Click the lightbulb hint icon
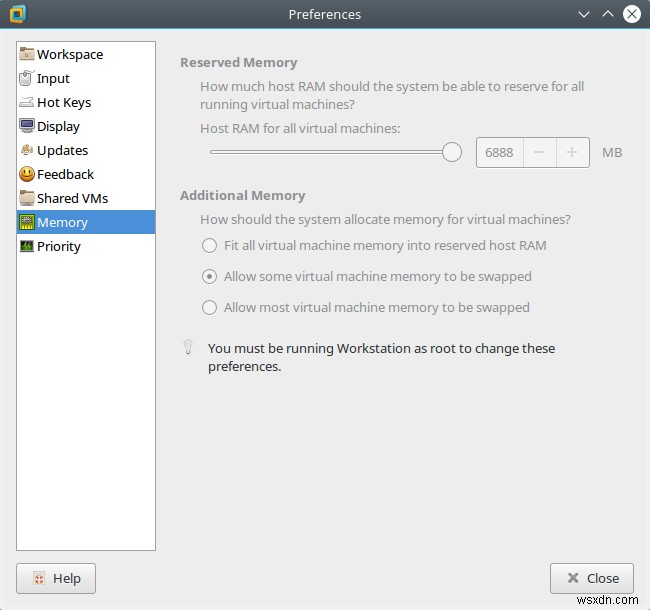Viewport: 650px width, 610px height. (x=188, y=347)
